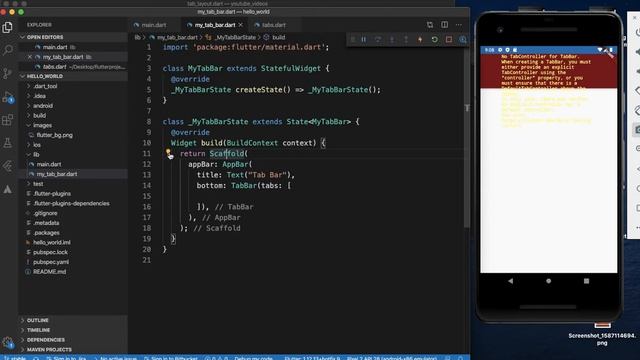
Task: Collapse the lib folder
Action: 73,155
